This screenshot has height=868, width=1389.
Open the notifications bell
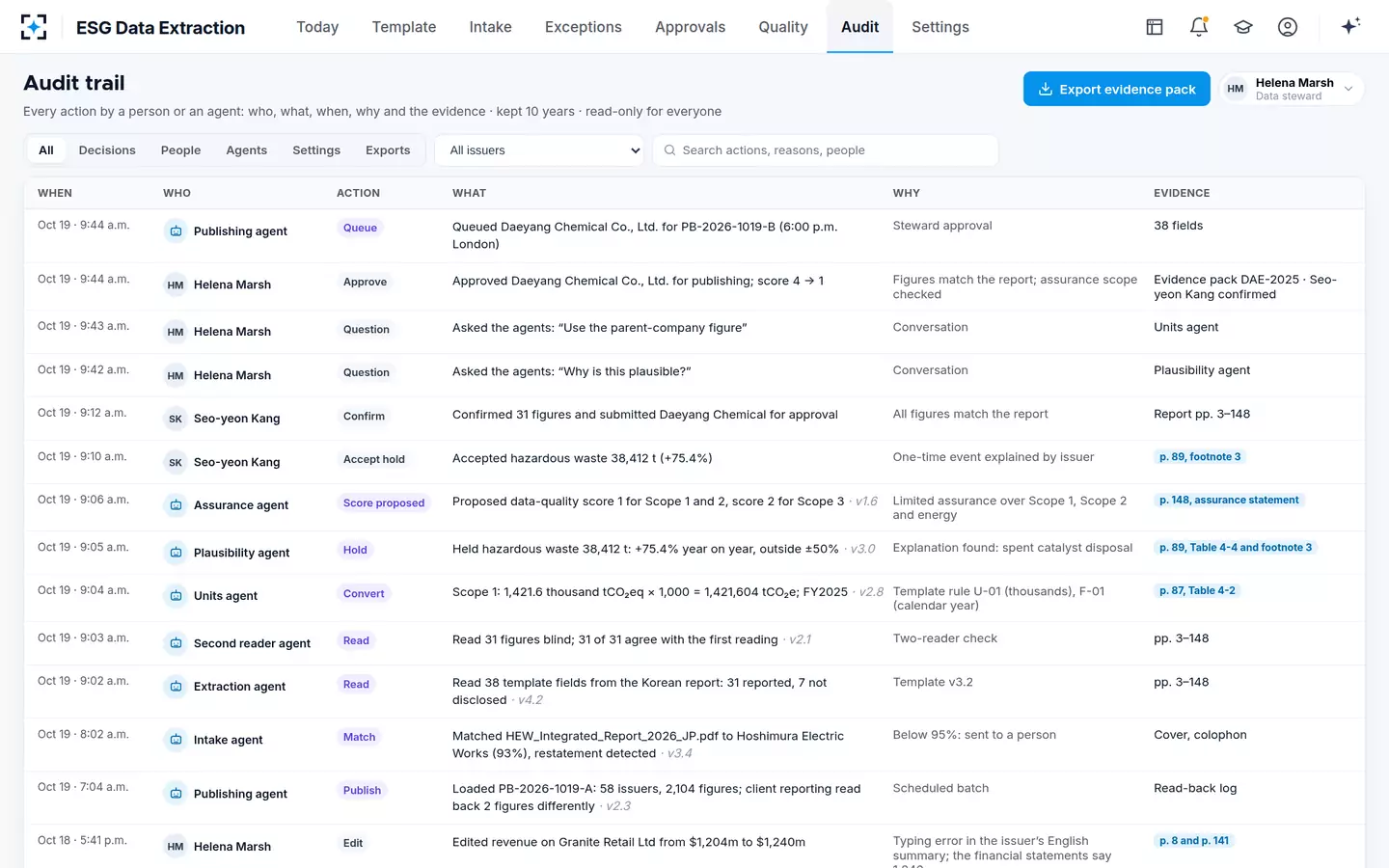click(1199, 27)
